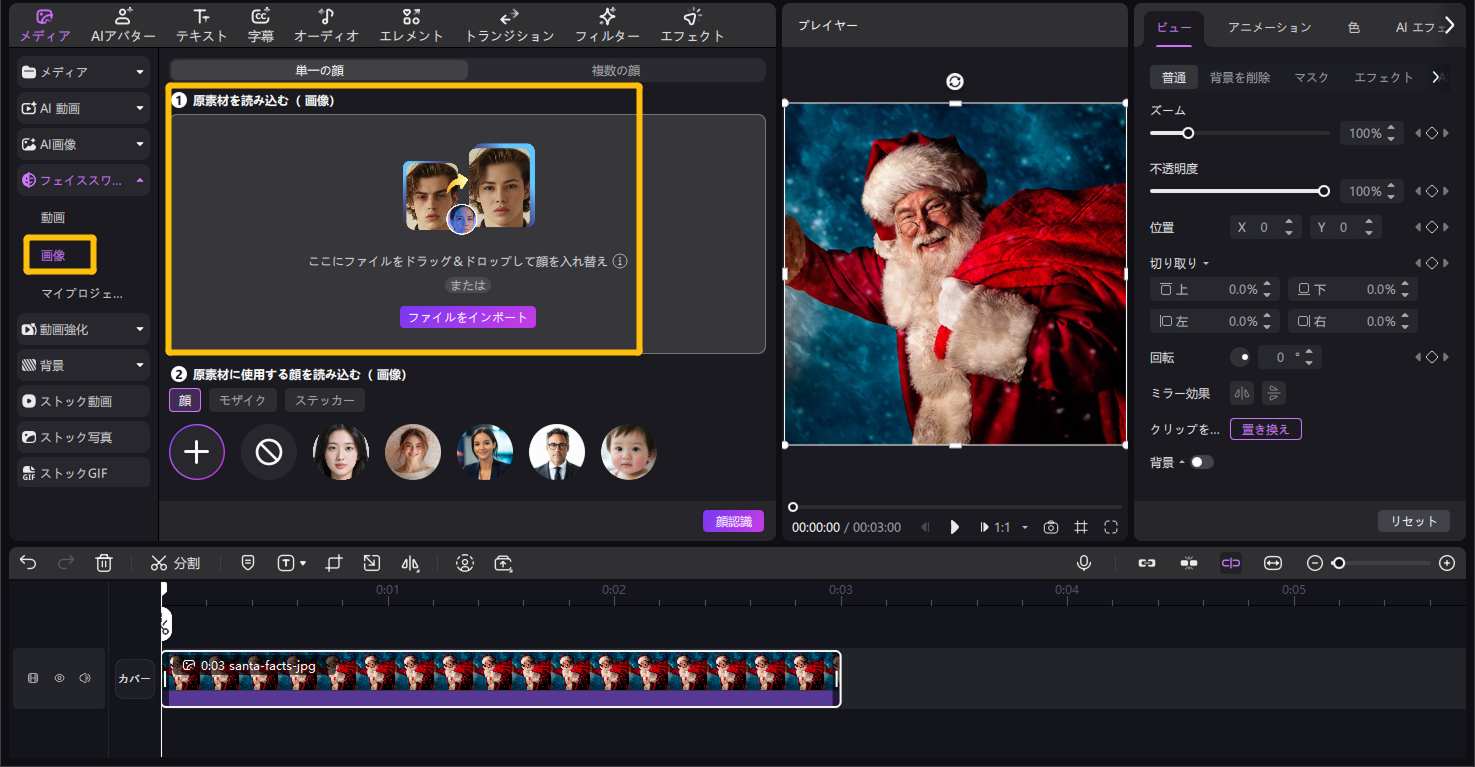1475x767 pixels.
Task: Take a snapshot with the camera icon
Action: [1050, 527]
